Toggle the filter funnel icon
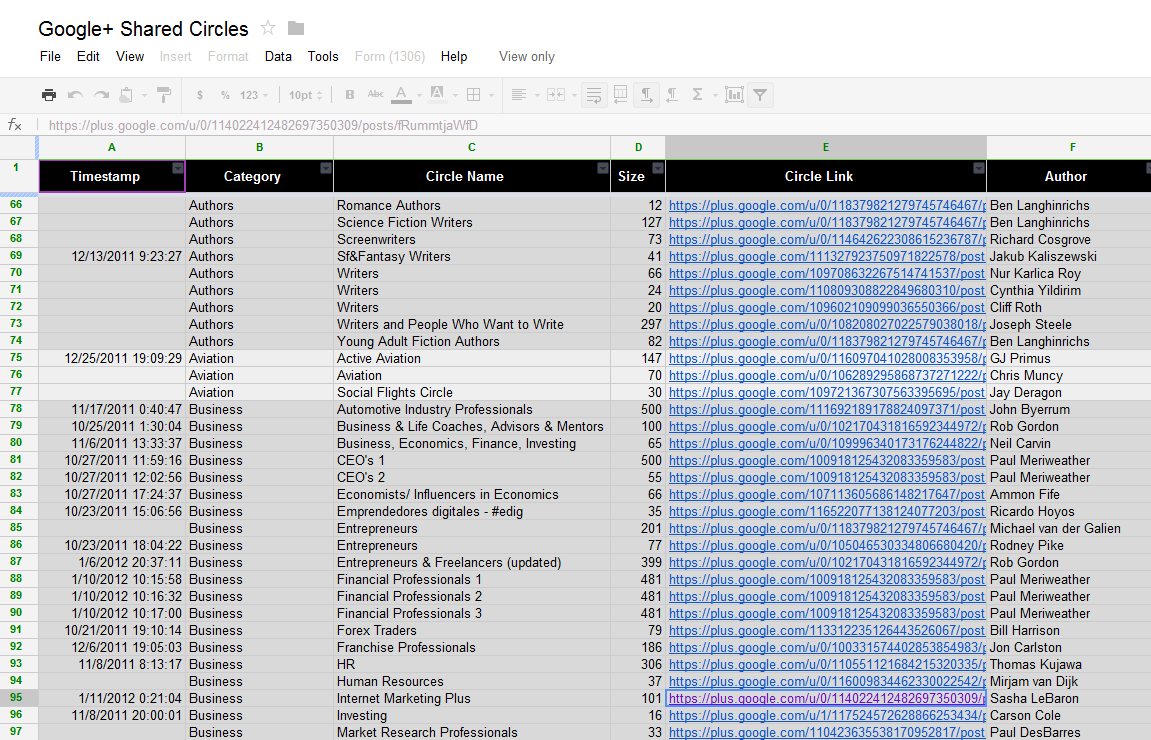 760,95
